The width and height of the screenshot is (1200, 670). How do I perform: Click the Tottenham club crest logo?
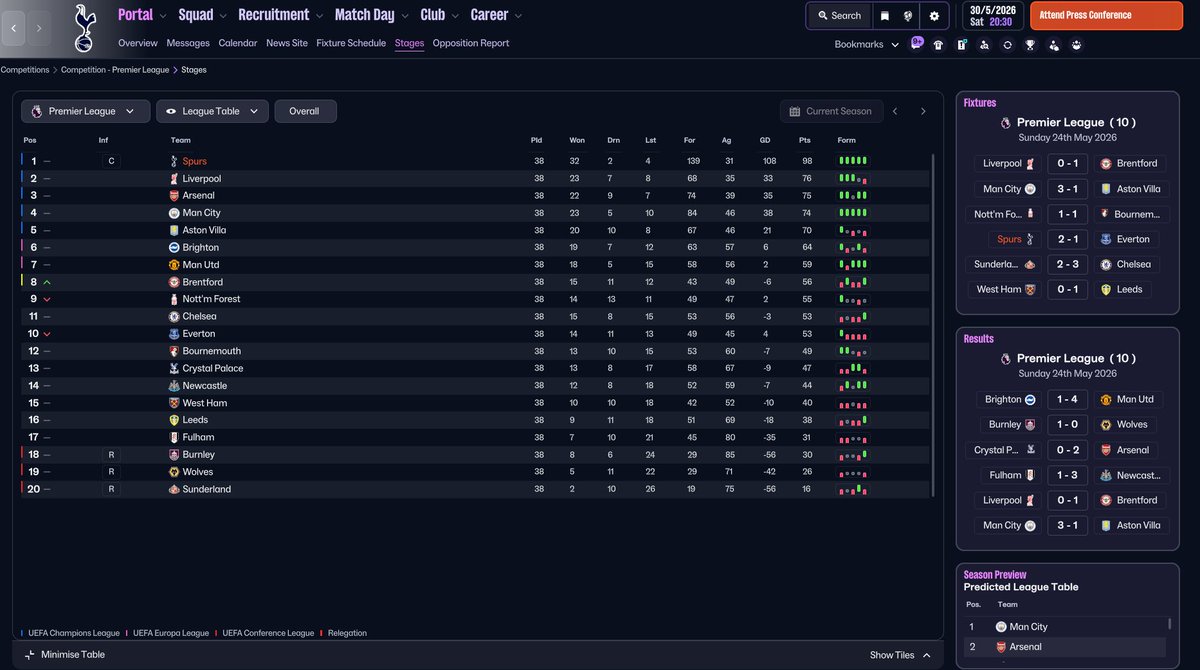84,28
